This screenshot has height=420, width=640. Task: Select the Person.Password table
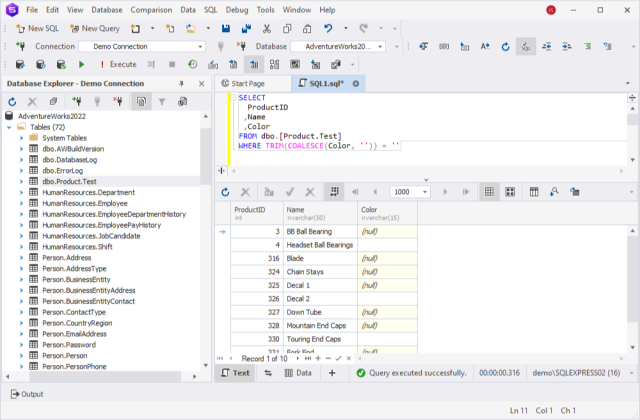(x=68, y=344)
